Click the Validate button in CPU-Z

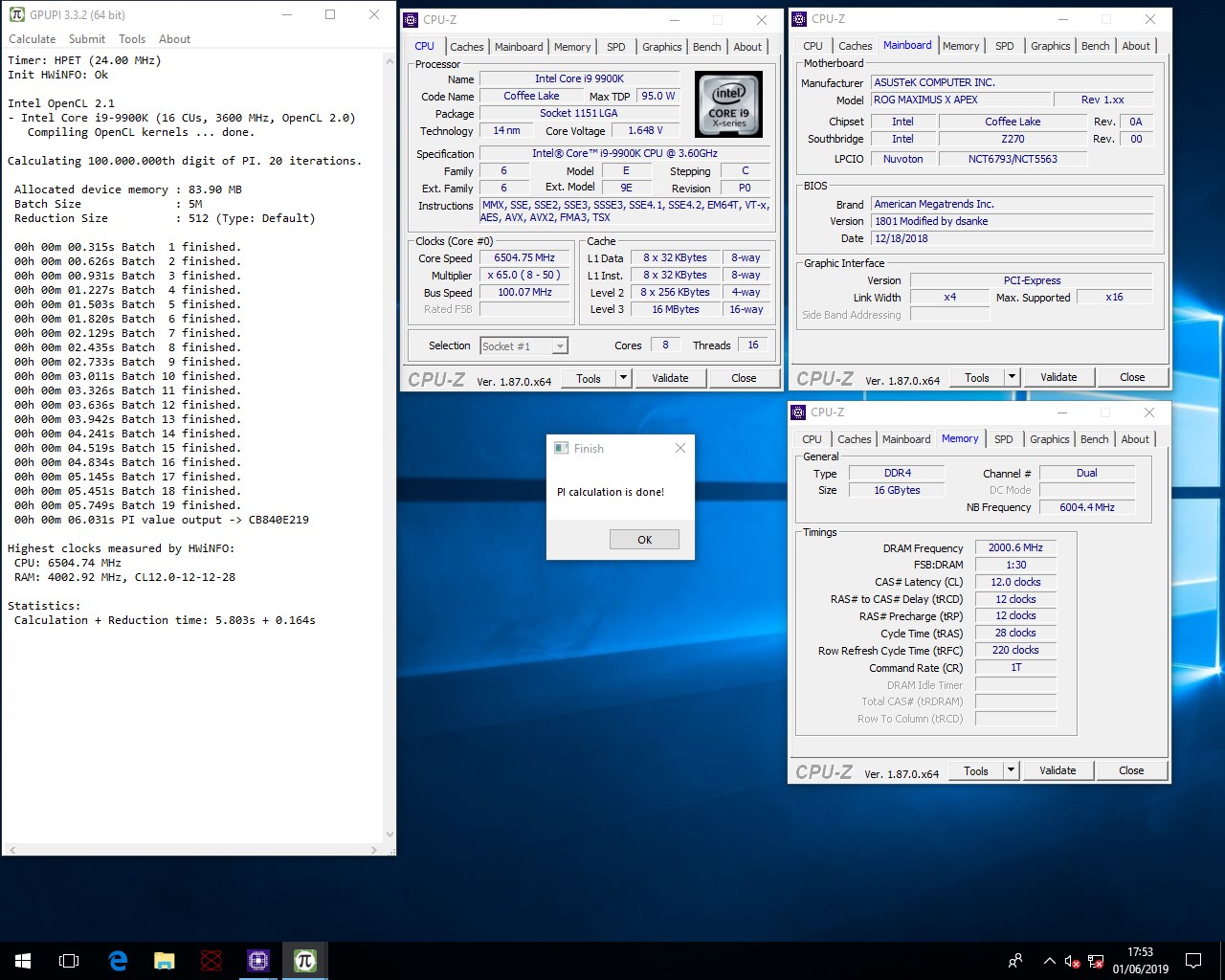670,377
